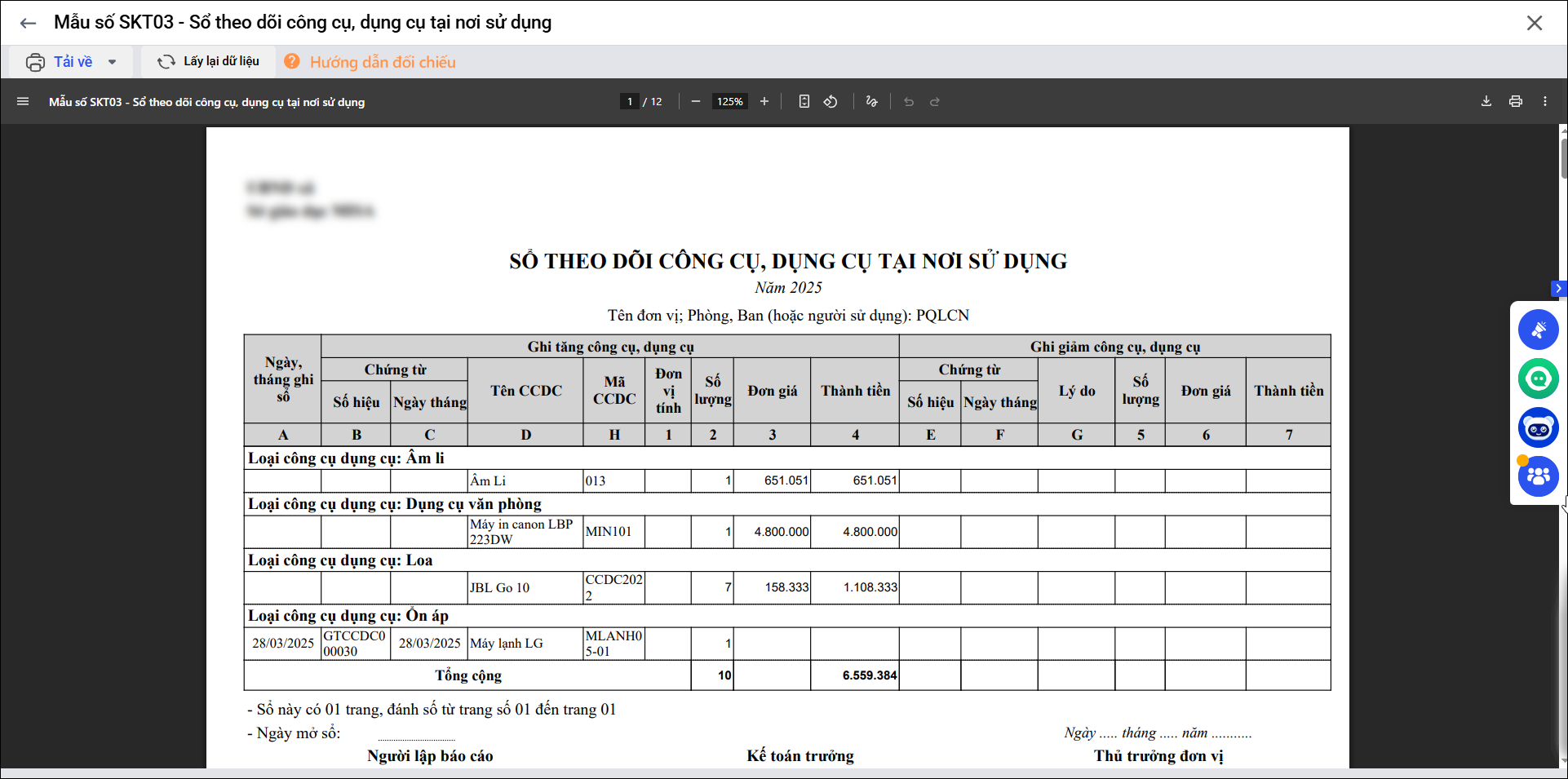The image size is (1568, 779).
Task: Click the 'Người lập báo cáo' signature label
Action: point(430,756)
